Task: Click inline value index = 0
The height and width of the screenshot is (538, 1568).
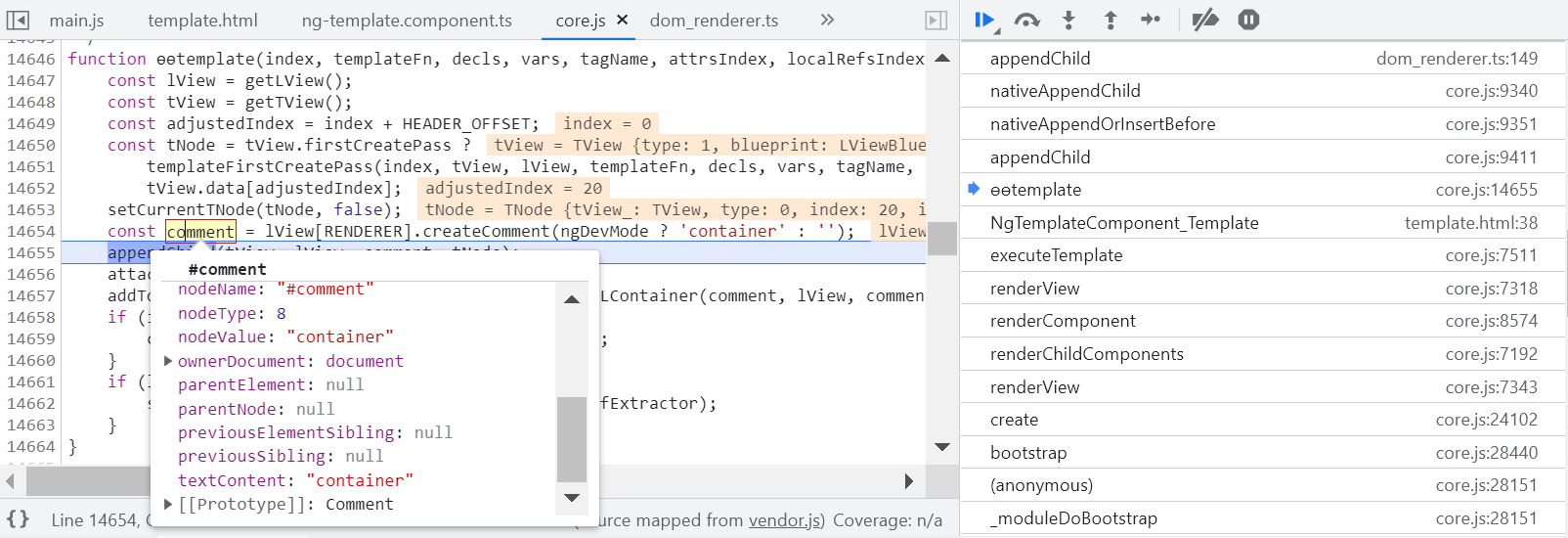Action: pos(607,123)
